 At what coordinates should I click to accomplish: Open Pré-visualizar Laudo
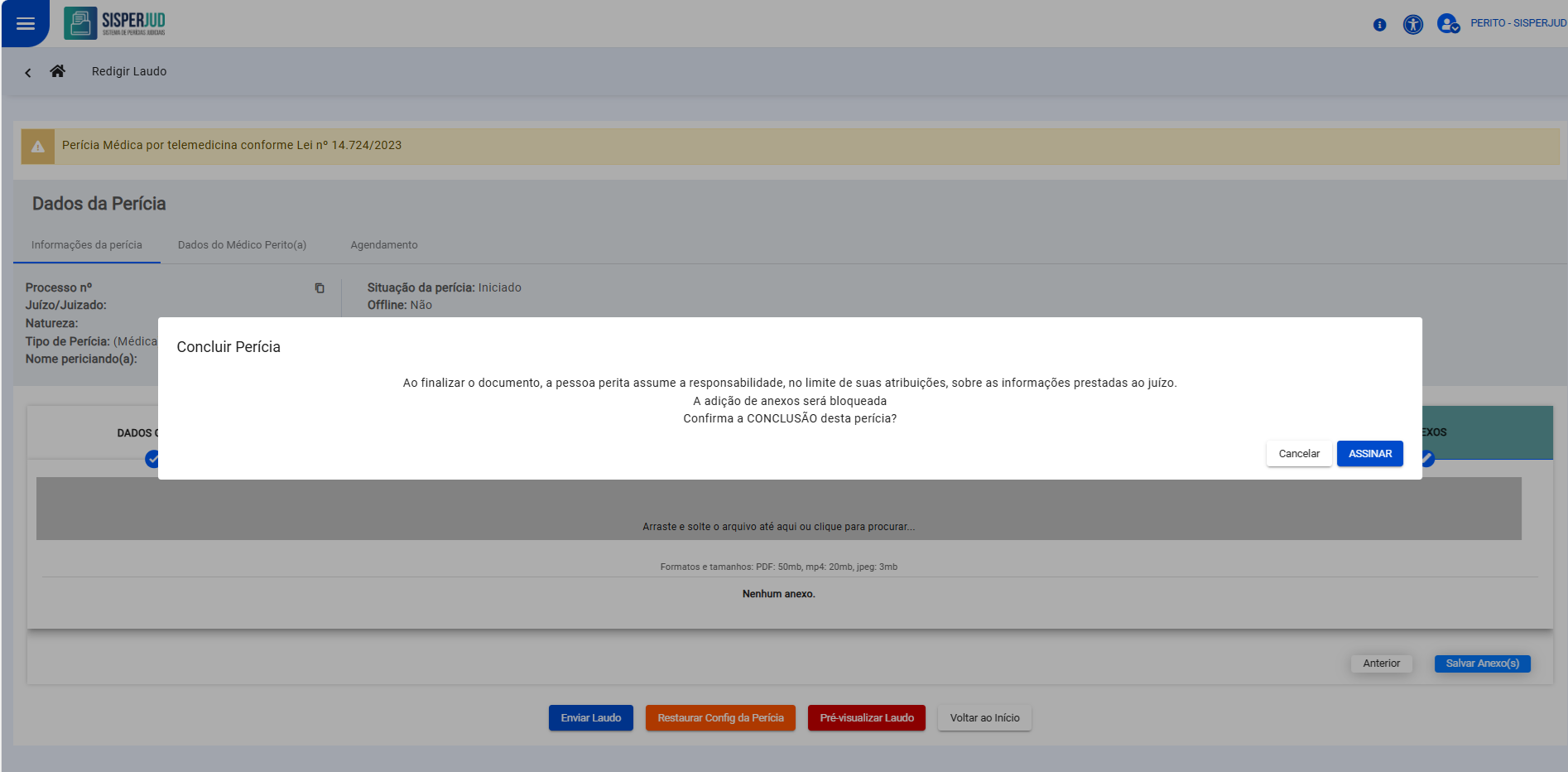coord(866,718)
